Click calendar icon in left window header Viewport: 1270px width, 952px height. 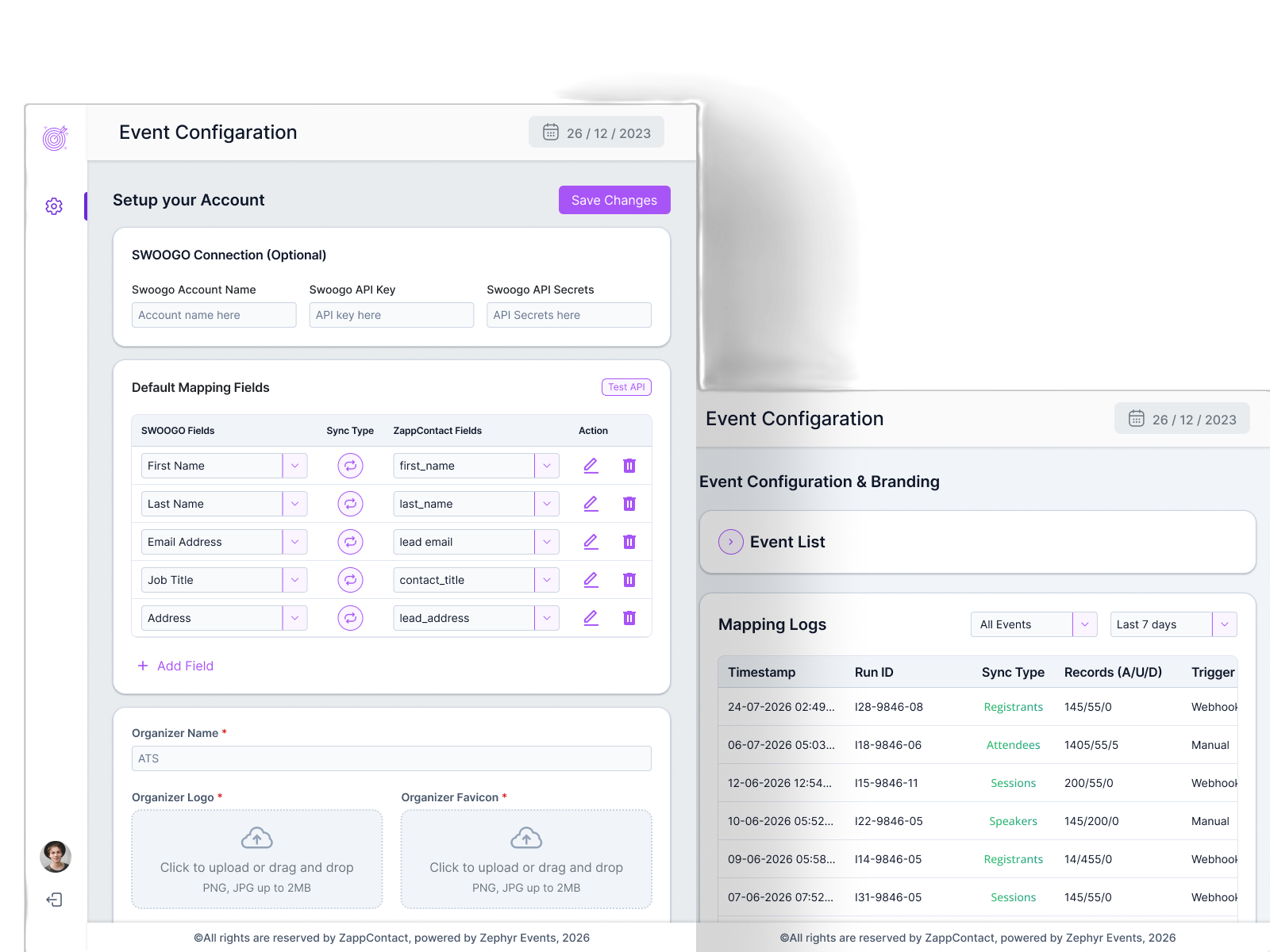(551, 132)
